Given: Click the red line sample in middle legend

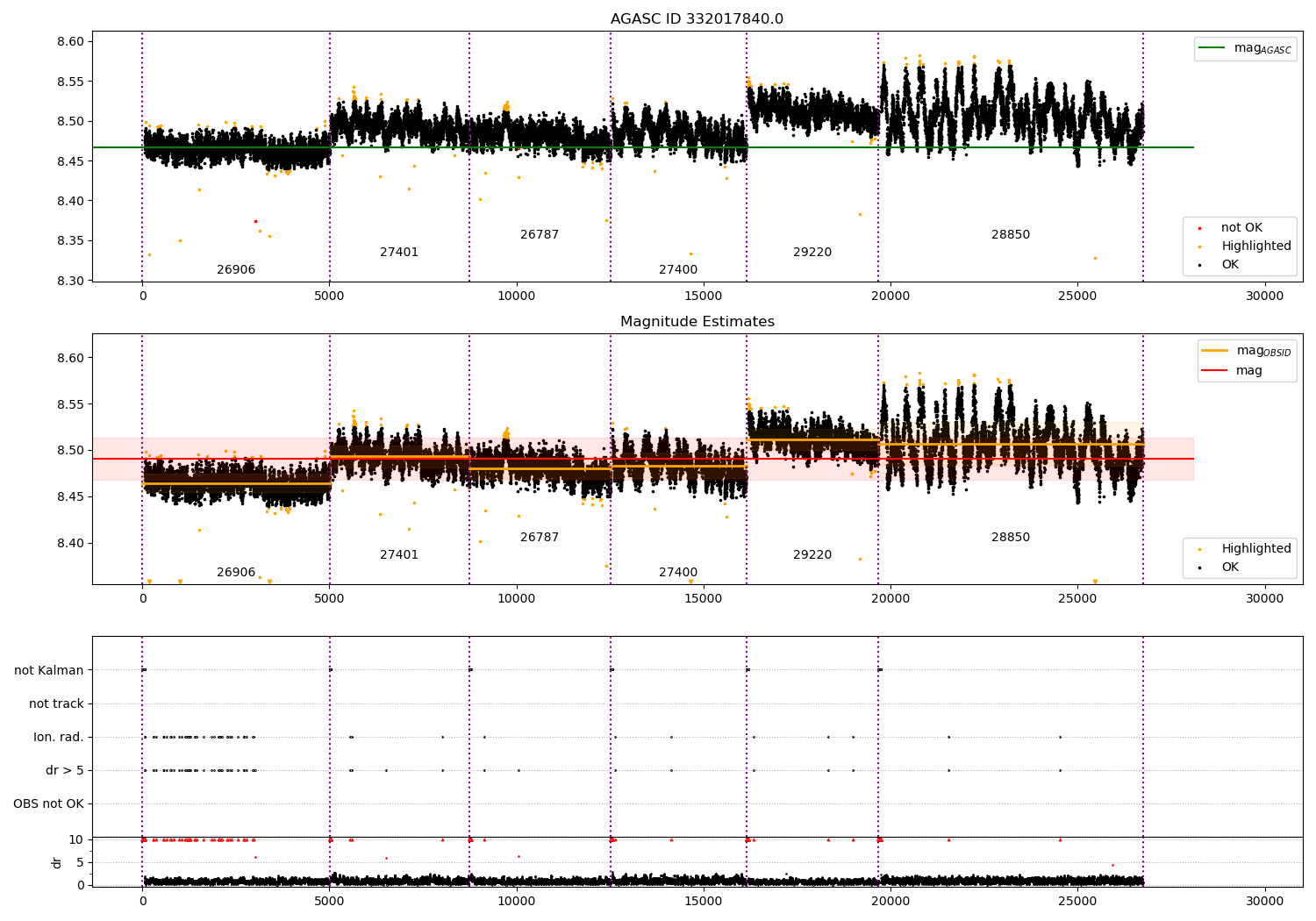Looking at the screenshot, I should (1215, 371).
